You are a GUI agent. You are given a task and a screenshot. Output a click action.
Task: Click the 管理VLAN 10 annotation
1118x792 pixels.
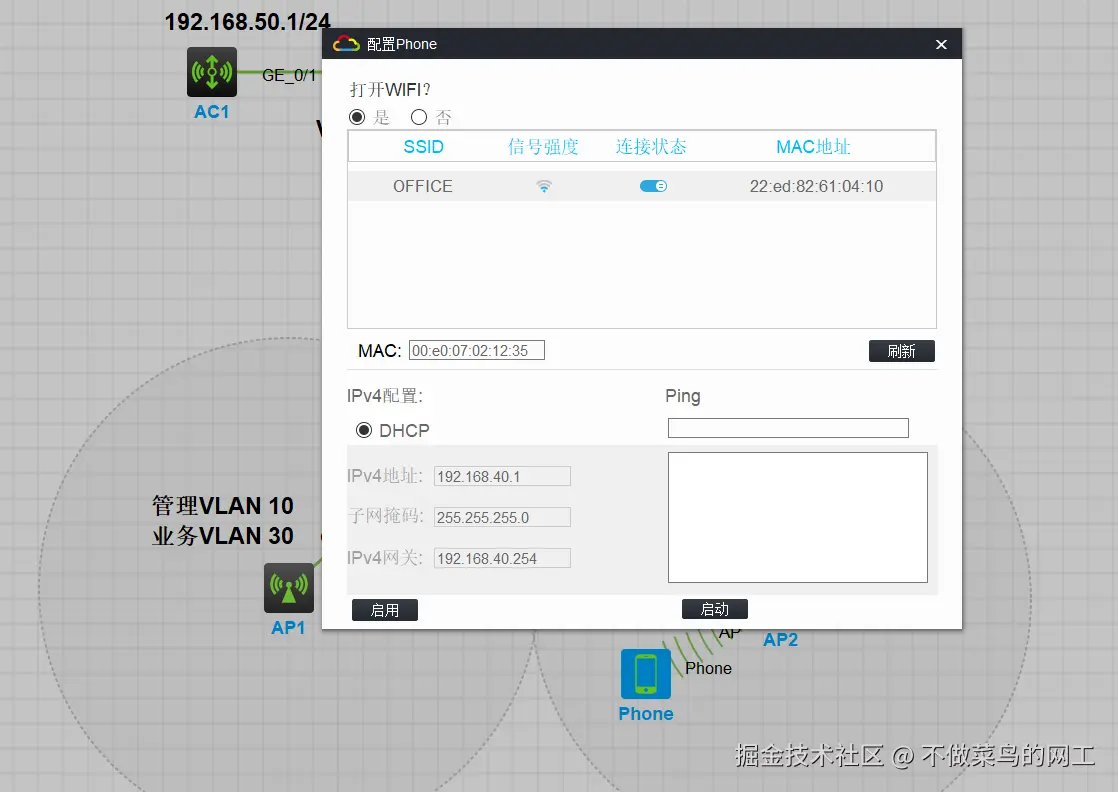(222, 505)
